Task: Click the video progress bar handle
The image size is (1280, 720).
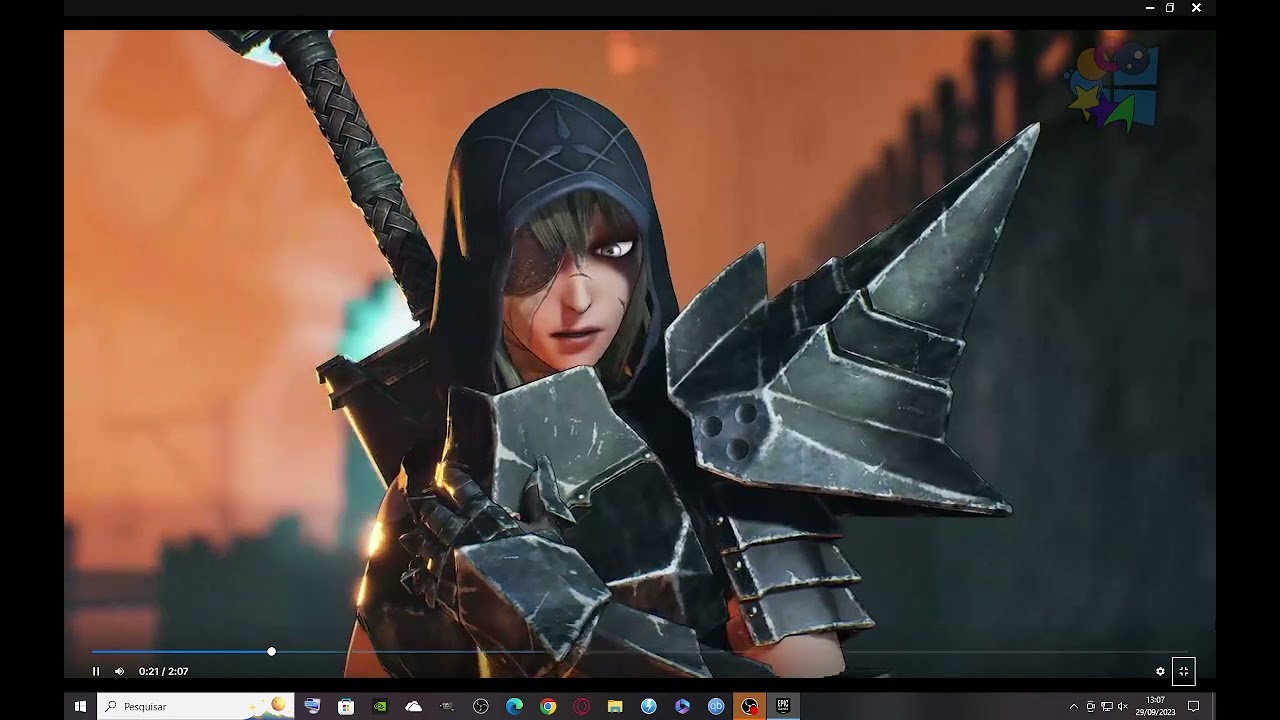Action: coord(271,652)
